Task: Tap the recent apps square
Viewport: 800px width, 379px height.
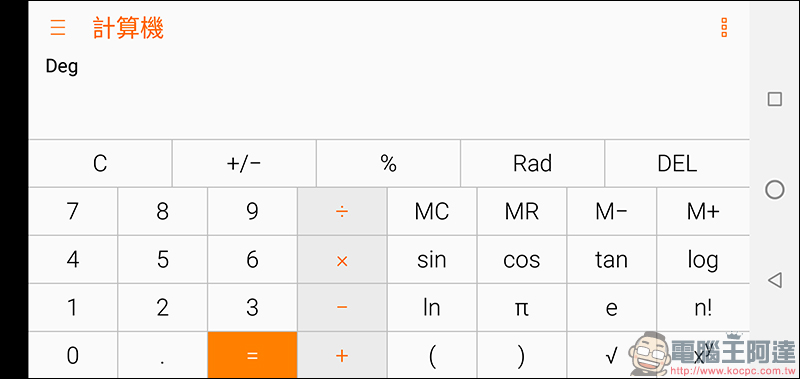Action: pyautogui.click(x=774, y=99)
